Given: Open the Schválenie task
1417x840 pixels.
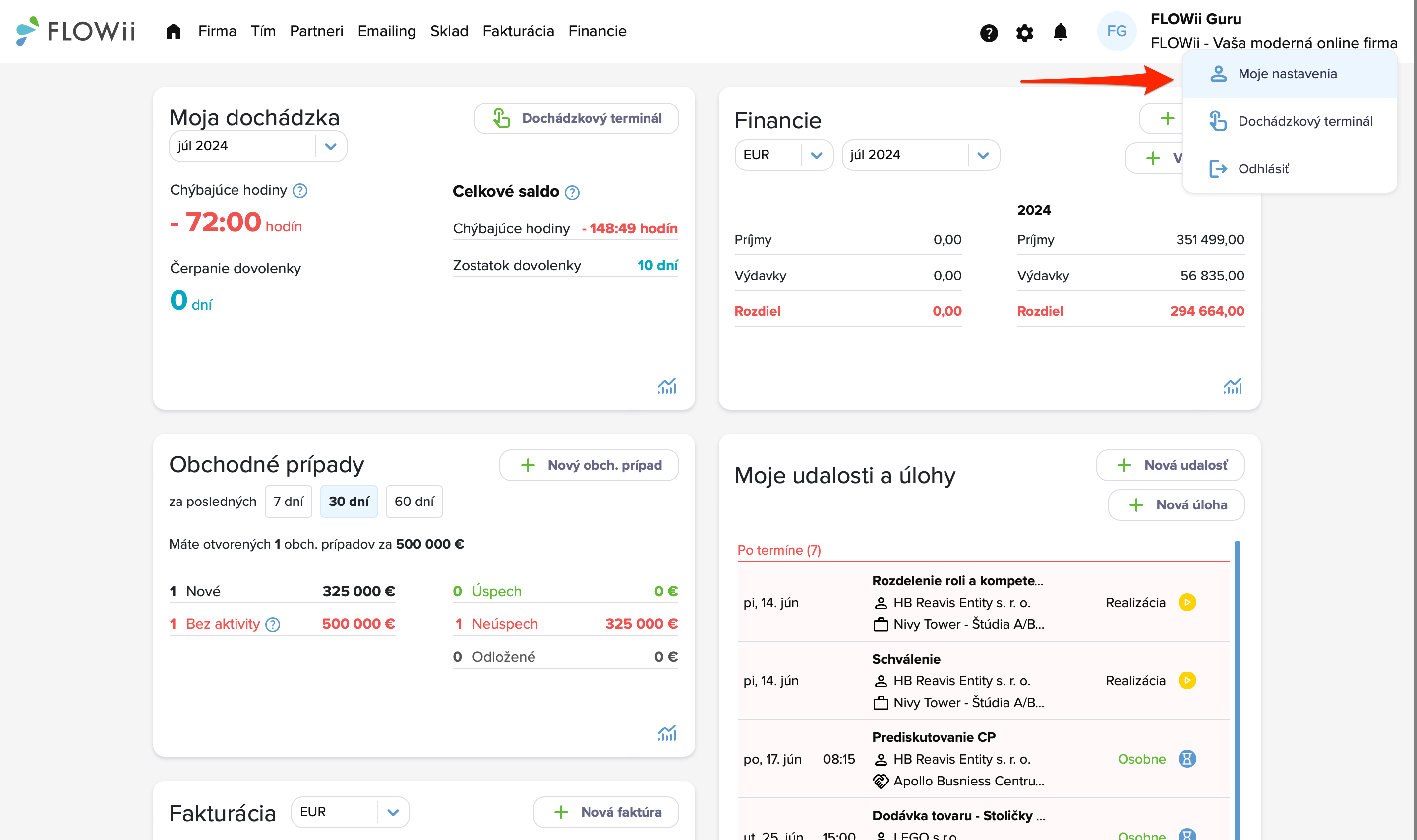Looking at the screenshot, I should 906,659.
